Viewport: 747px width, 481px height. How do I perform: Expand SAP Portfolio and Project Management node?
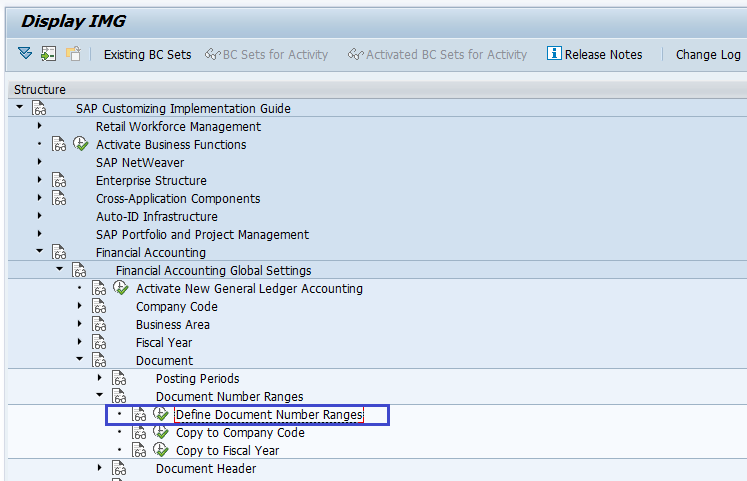click(x=40, y=234)
